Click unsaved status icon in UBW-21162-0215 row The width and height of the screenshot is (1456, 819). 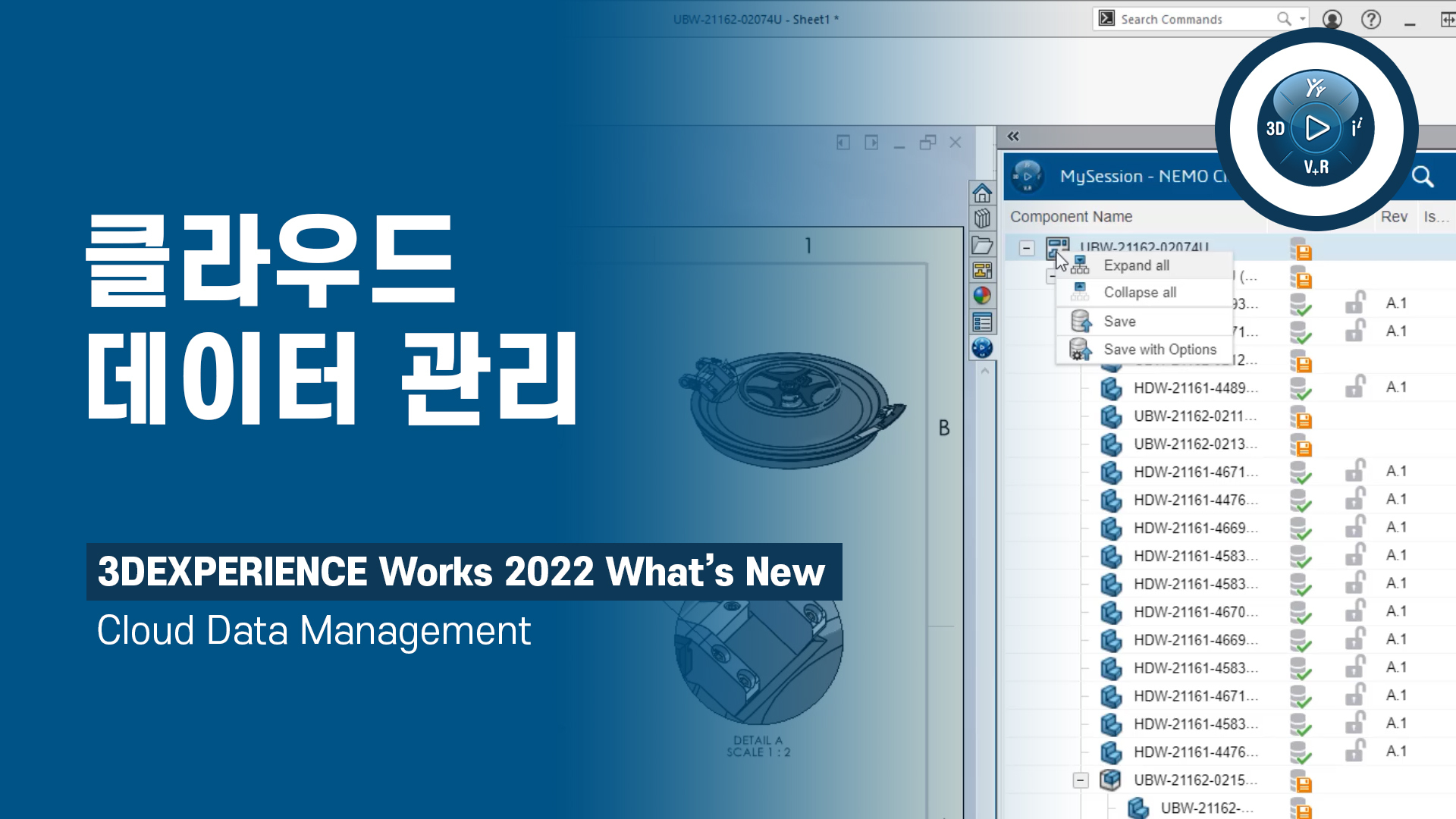coord(1301,781)
